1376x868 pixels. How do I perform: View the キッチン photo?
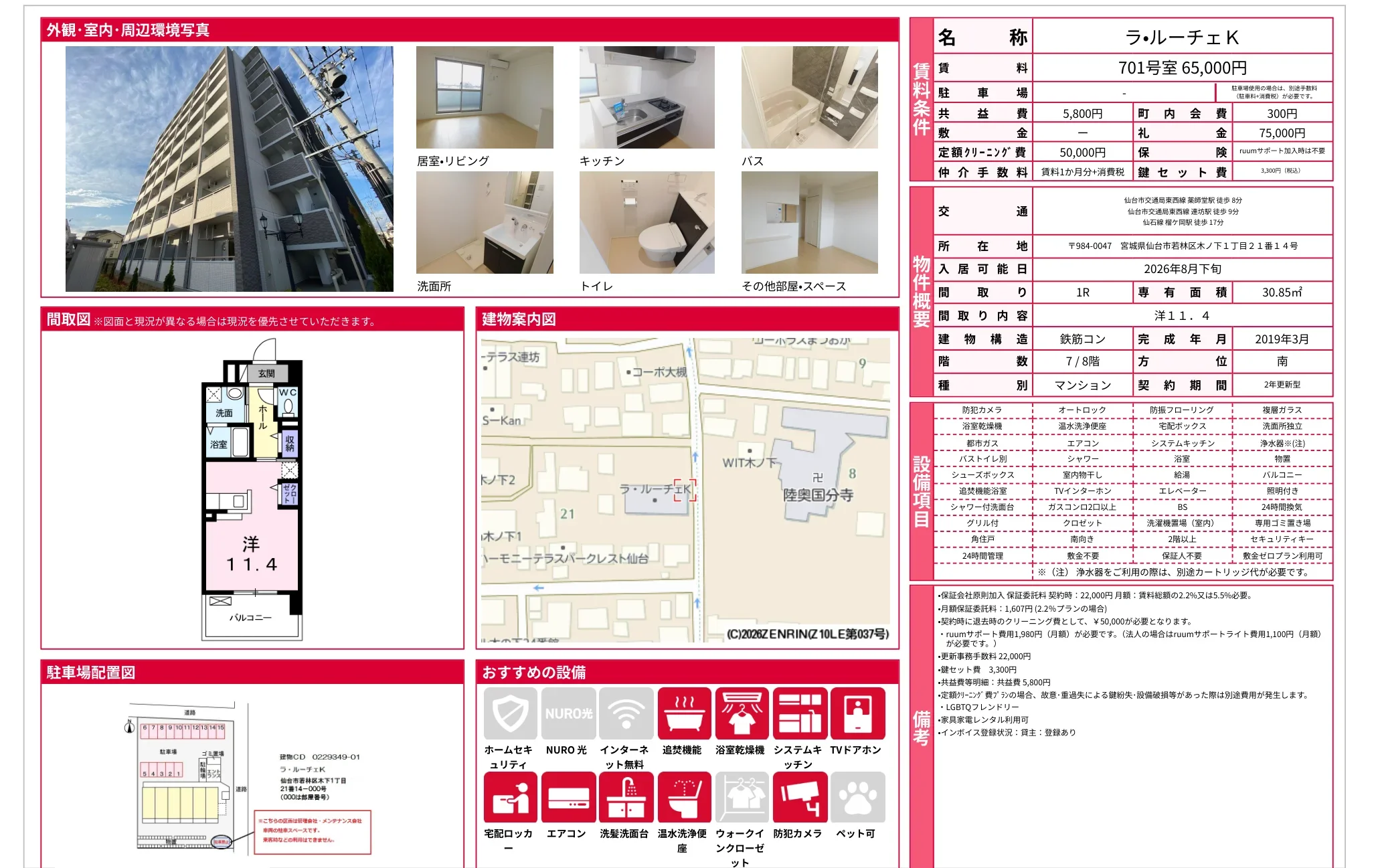tap(647, 97)
